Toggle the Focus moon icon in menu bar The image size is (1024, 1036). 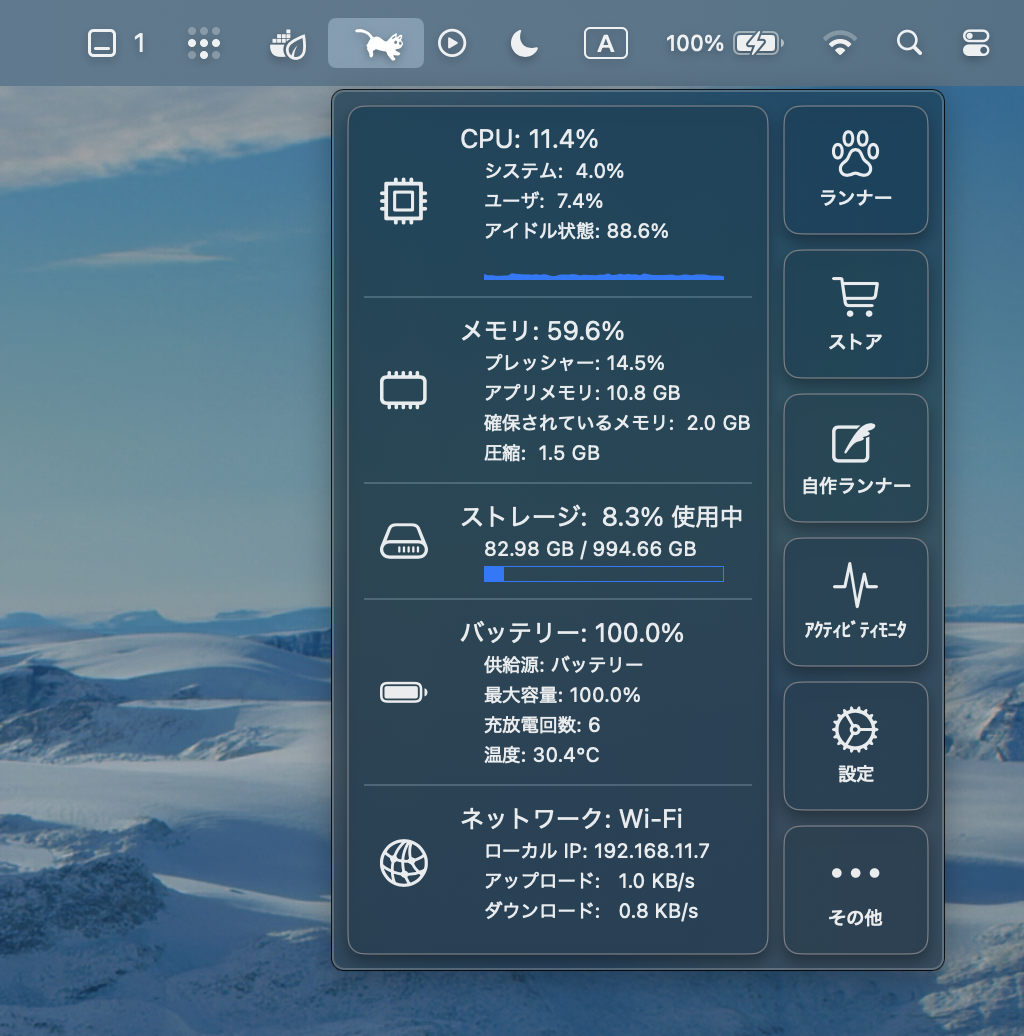[x=524, y=44]
